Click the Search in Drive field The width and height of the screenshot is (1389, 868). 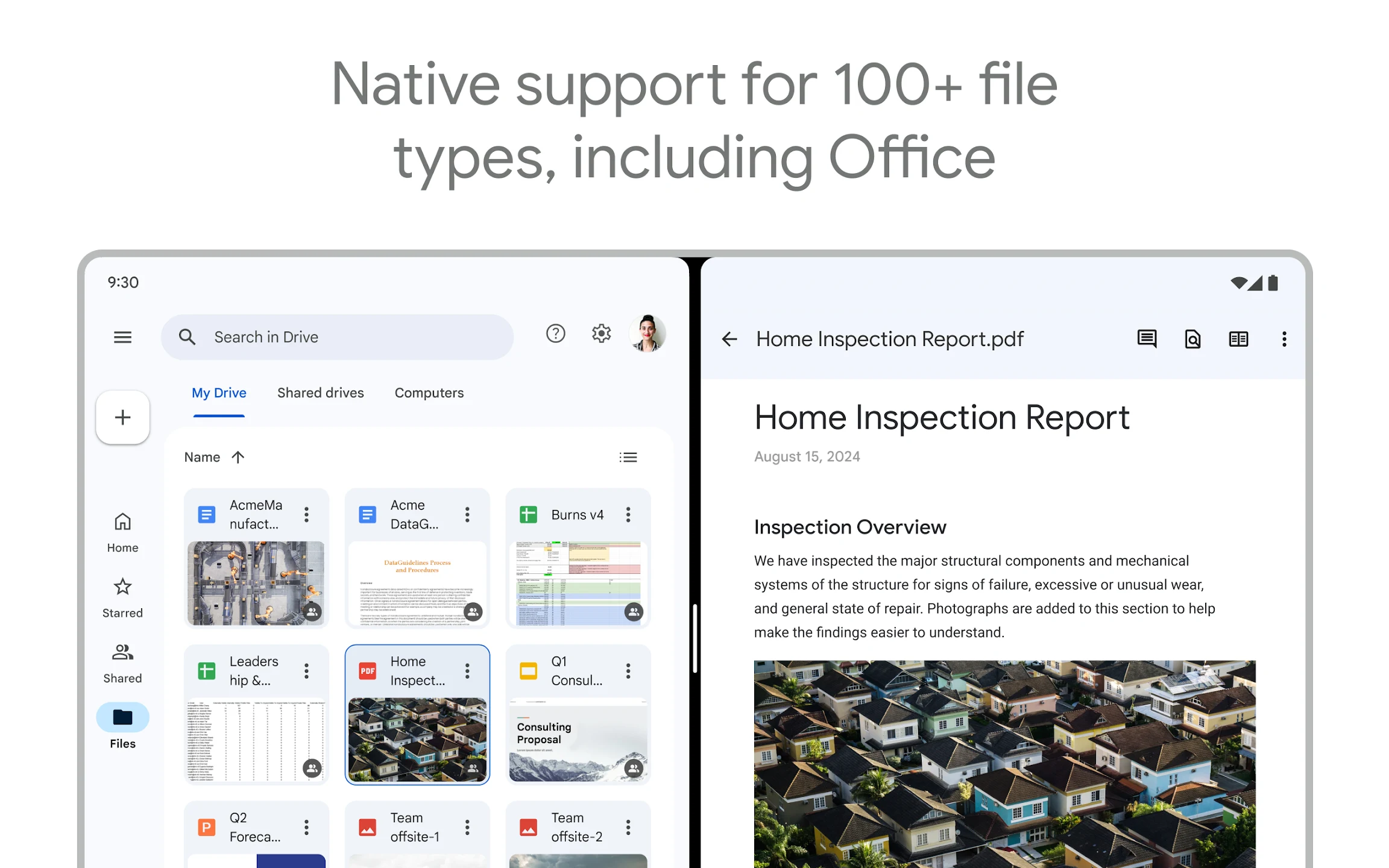pos(338,337)
